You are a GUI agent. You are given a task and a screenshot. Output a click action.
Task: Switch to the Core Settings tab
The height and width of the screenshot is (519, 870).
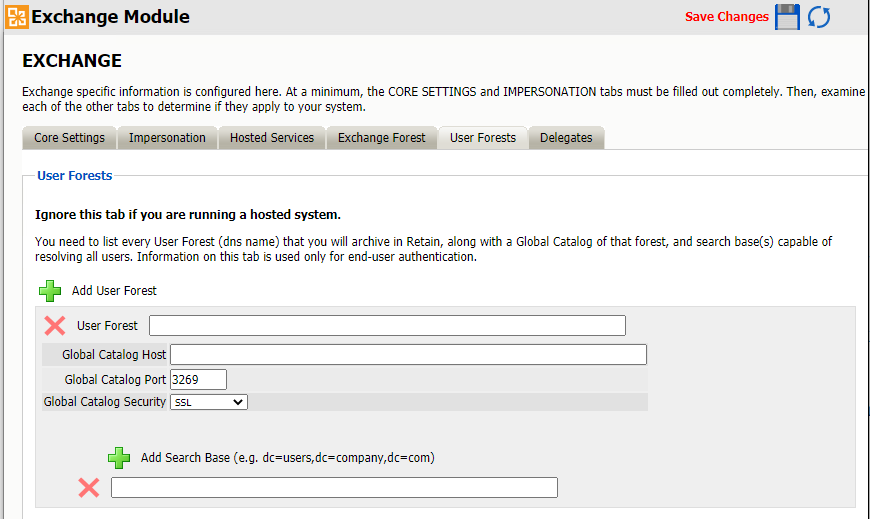[x=69, y=138]
